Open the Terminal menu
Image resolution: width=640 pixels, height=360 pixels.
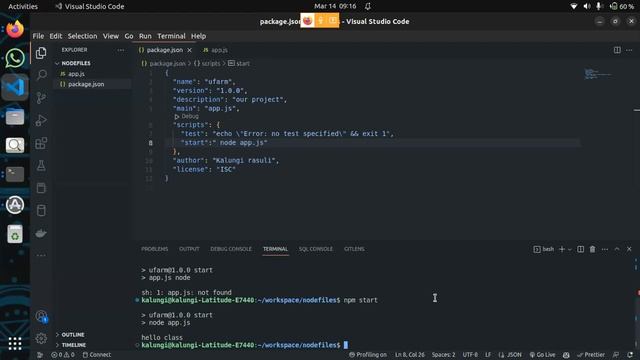coord(171,36)
